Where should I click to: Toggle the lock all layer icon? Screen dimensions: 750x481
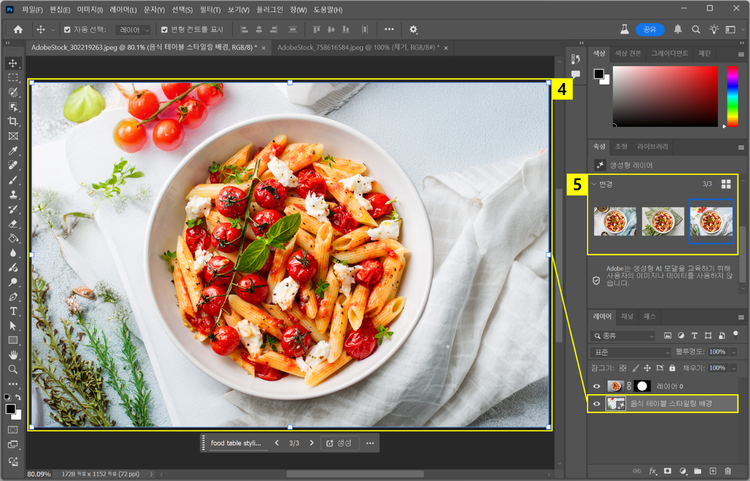pos(672,368)
